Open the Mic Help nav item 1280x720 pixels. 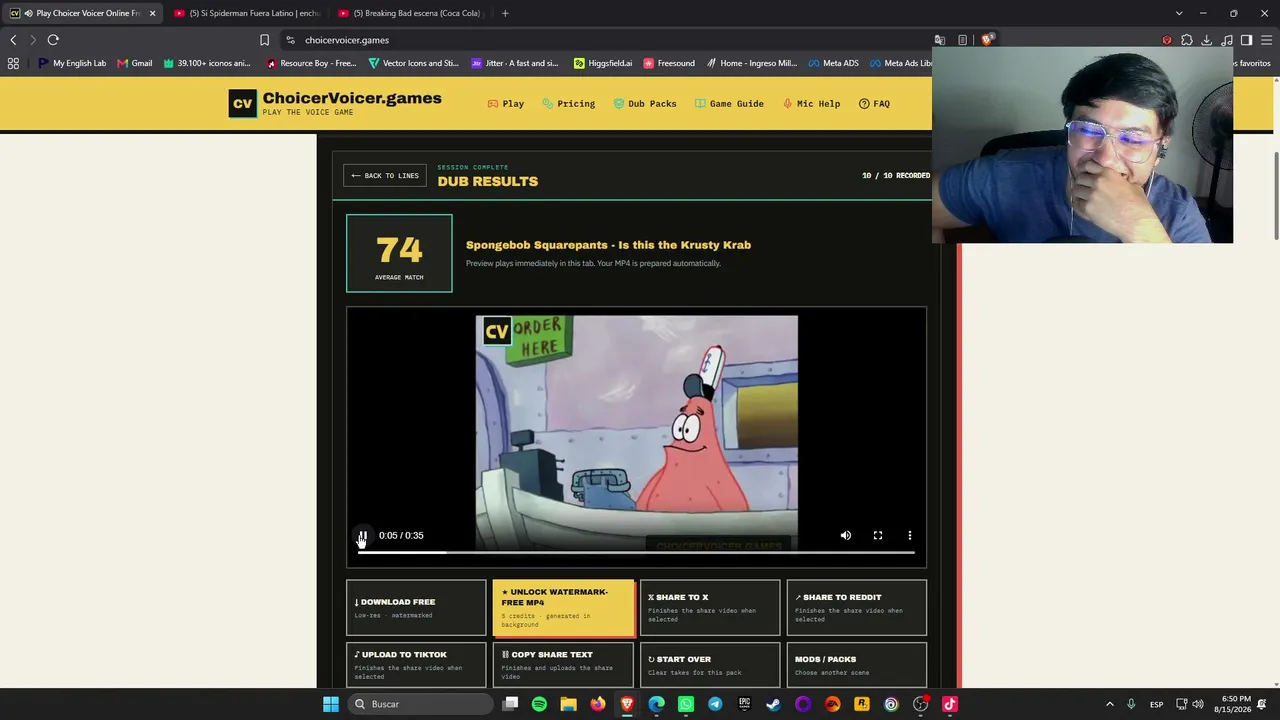point(811,104)
